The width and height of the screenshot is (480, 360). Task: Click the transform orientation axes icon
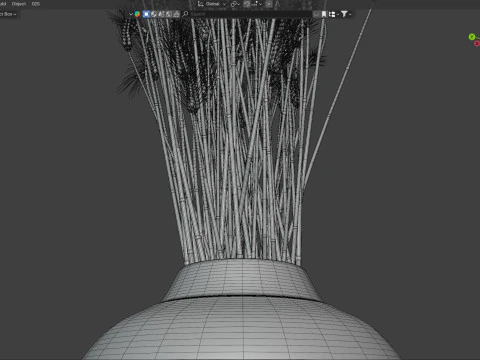tap(200, 4)
